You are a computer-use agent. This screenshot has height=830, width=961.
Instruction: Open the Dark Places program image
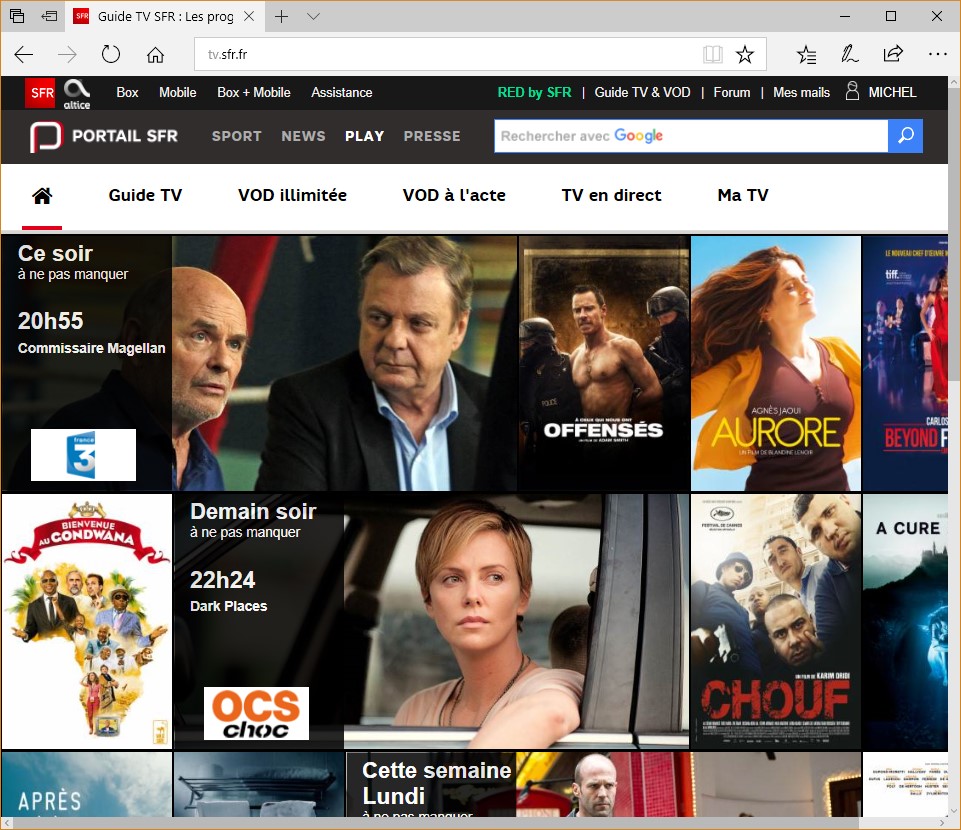click(x=516, y=622)
